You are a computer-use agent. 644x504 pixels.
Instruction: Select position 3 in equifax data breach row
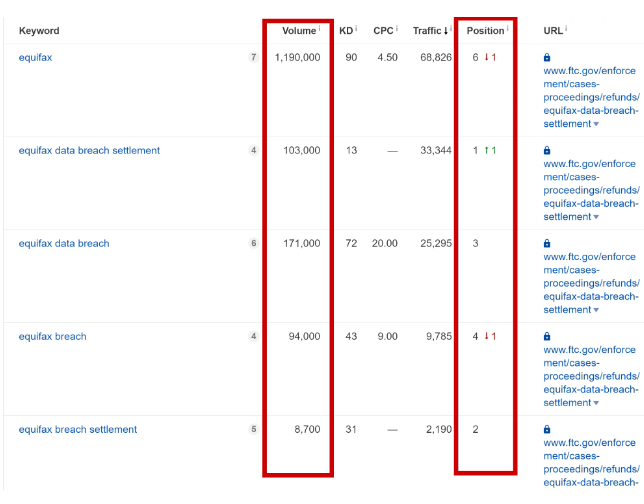(x=475, y=244)
